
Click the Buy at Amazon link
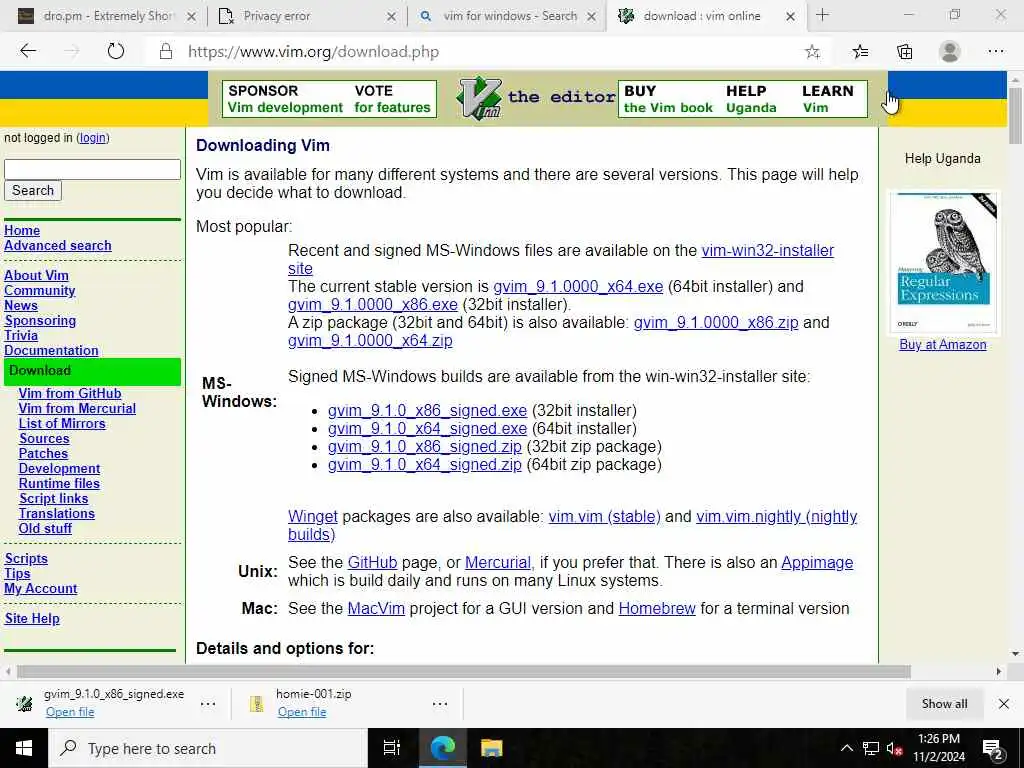pos(942,345)
